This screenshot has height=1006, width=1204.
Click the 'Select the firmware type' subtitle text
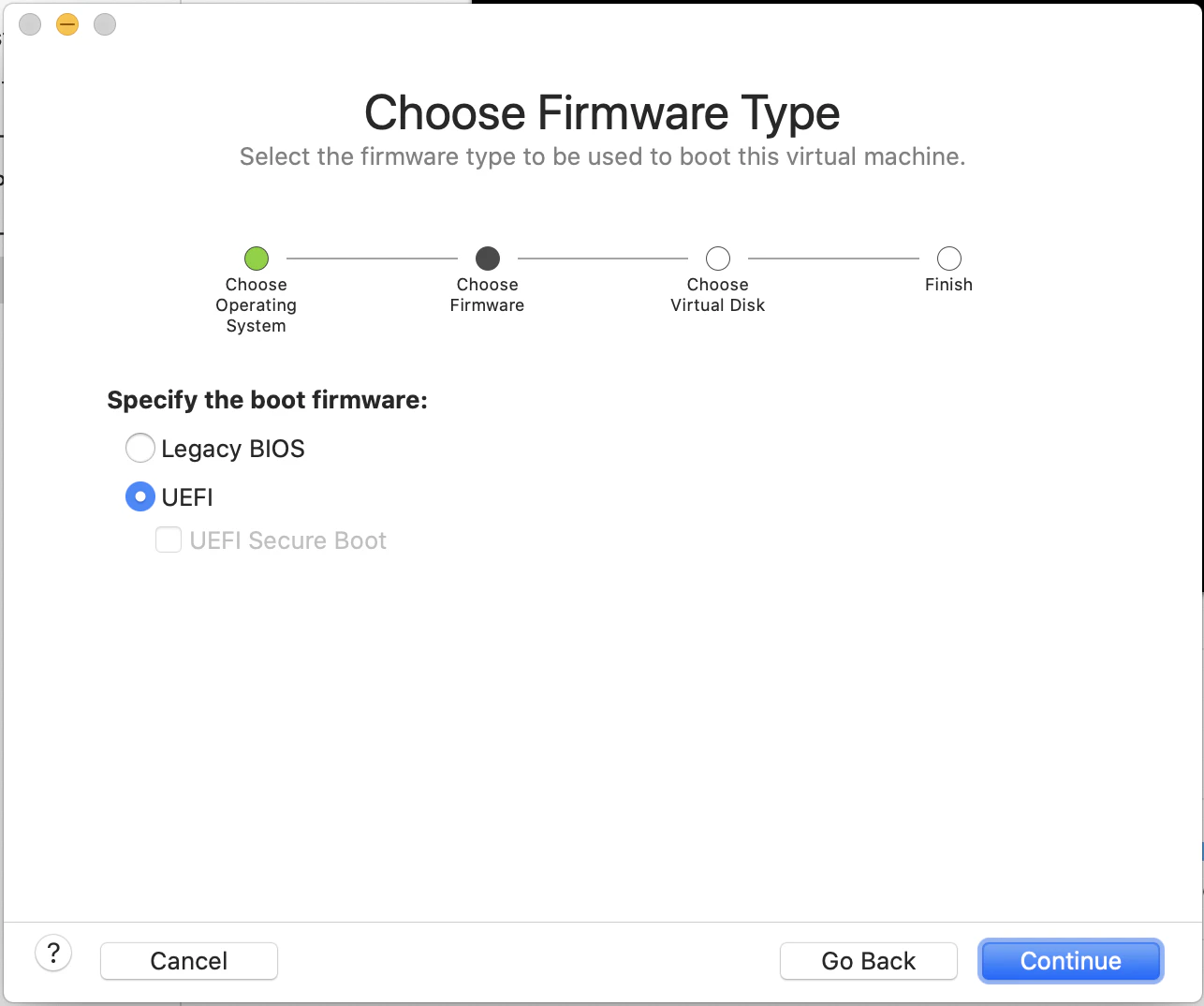tap(602, 156)
